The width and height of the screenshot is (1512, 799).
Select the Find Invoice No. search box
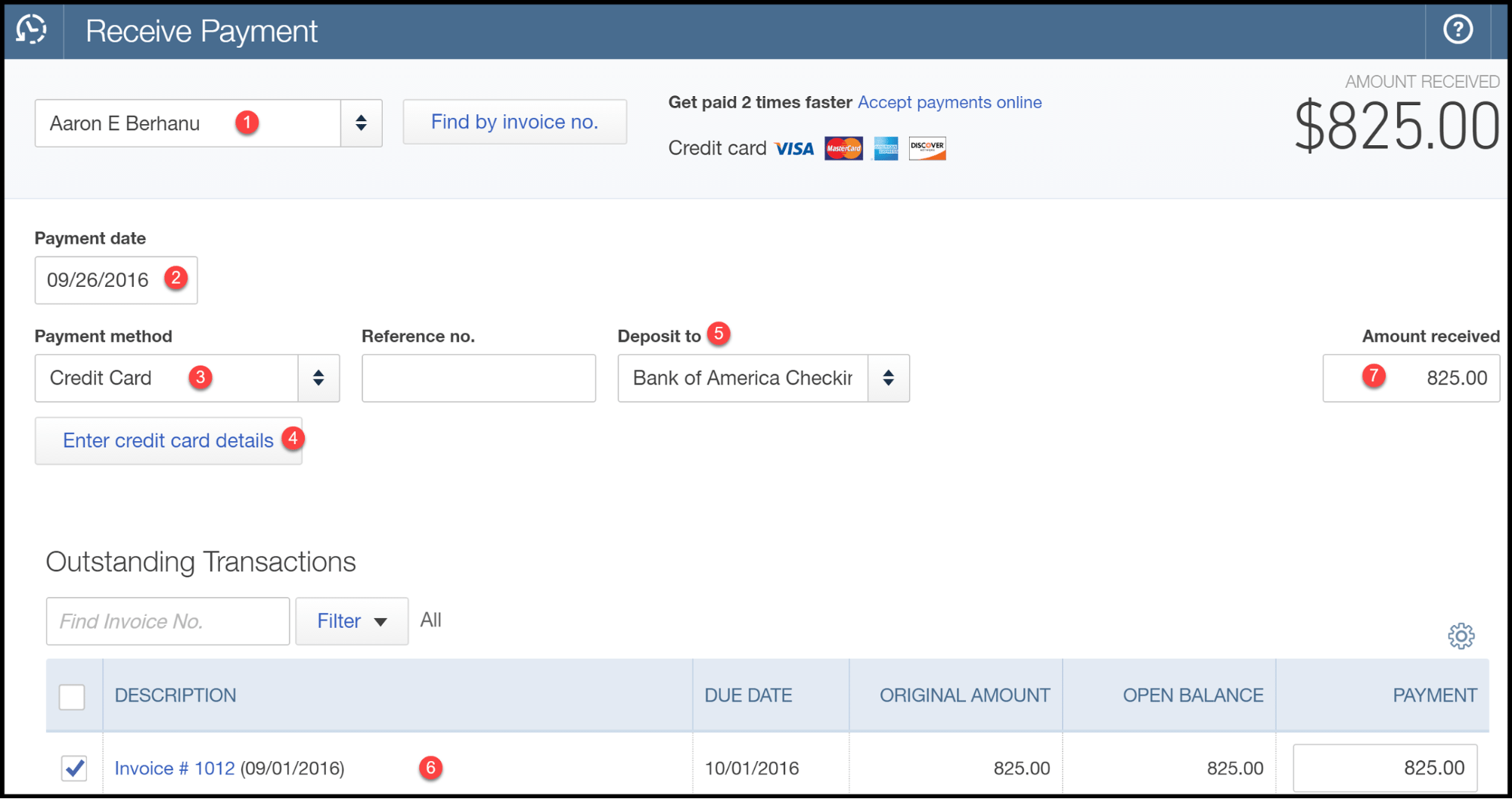[x=166, y=620]
